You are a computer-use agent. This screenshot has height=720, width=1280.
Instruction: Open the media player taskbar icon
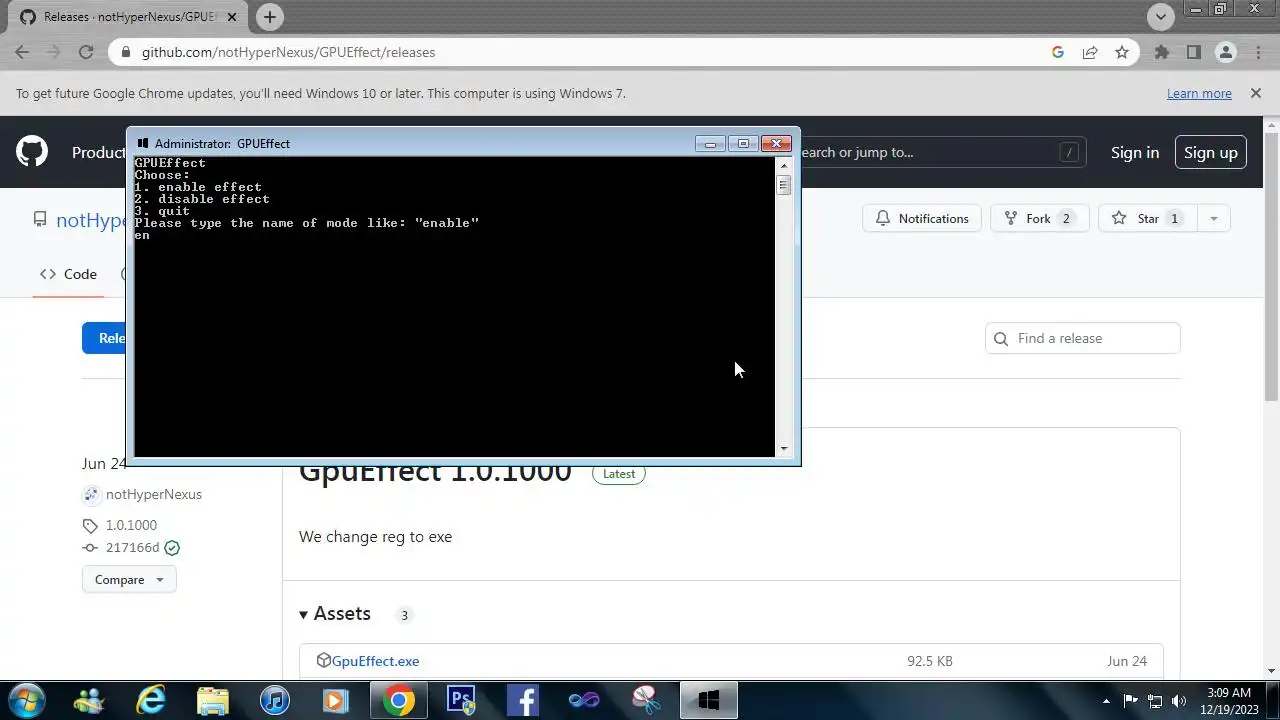336,700
